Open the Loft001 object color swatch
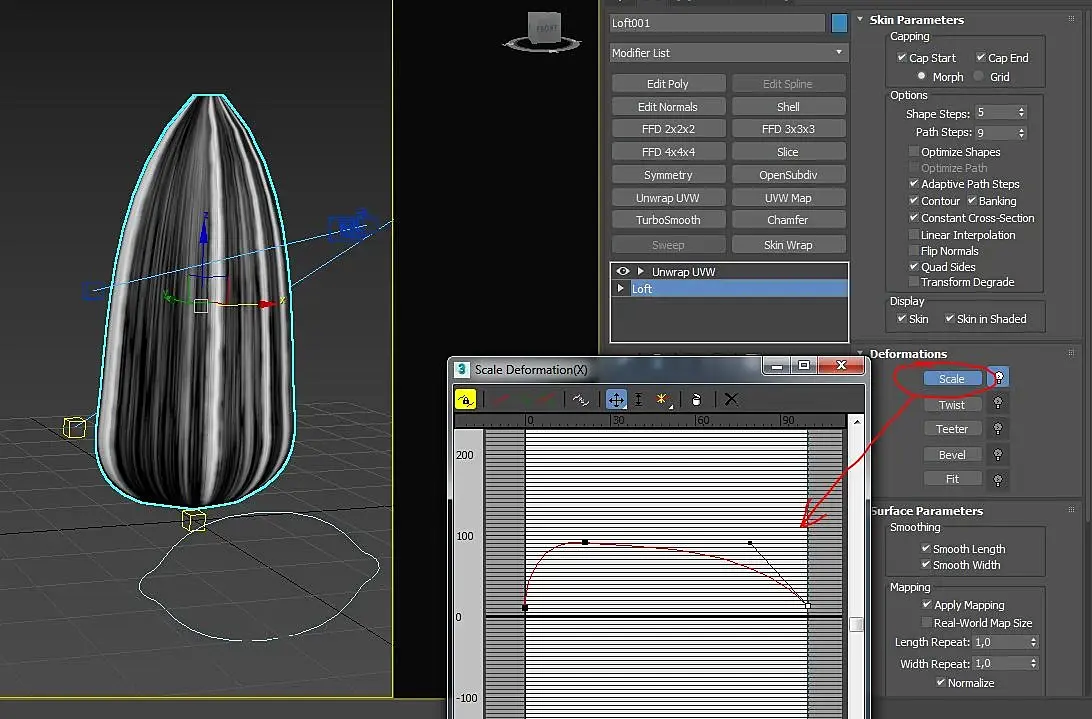The width and height of the screenshot is (1092, 719). (839, 22)
